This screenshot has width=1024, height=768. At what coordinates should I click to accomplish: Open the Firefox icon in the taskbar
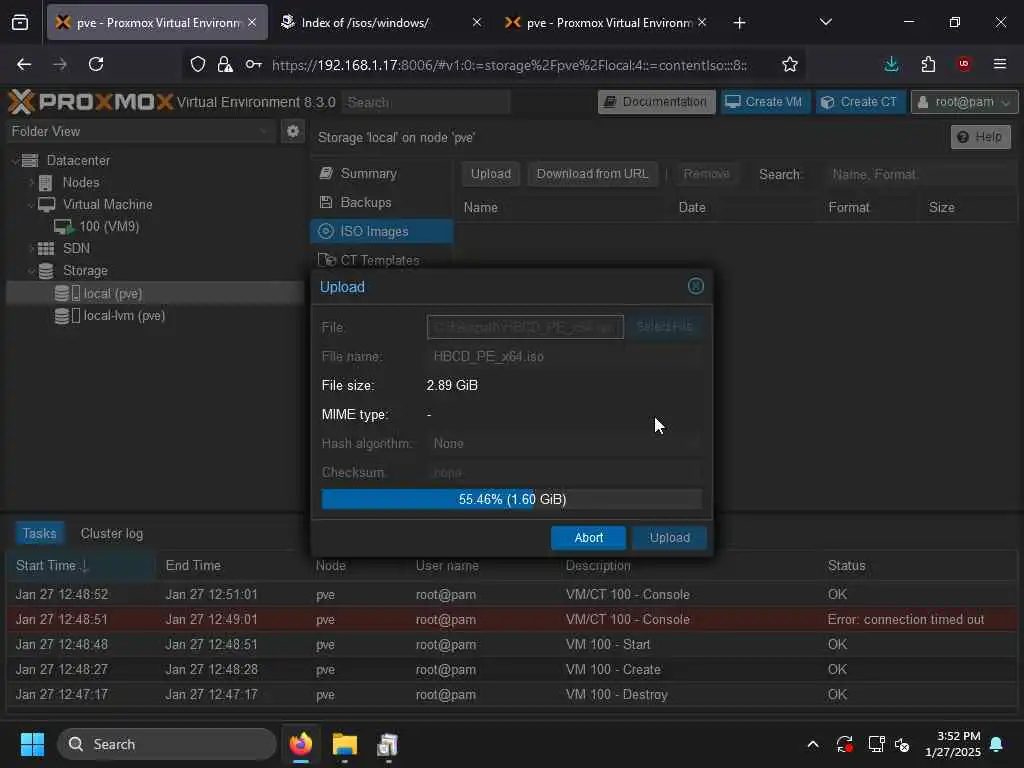(300, 744)
